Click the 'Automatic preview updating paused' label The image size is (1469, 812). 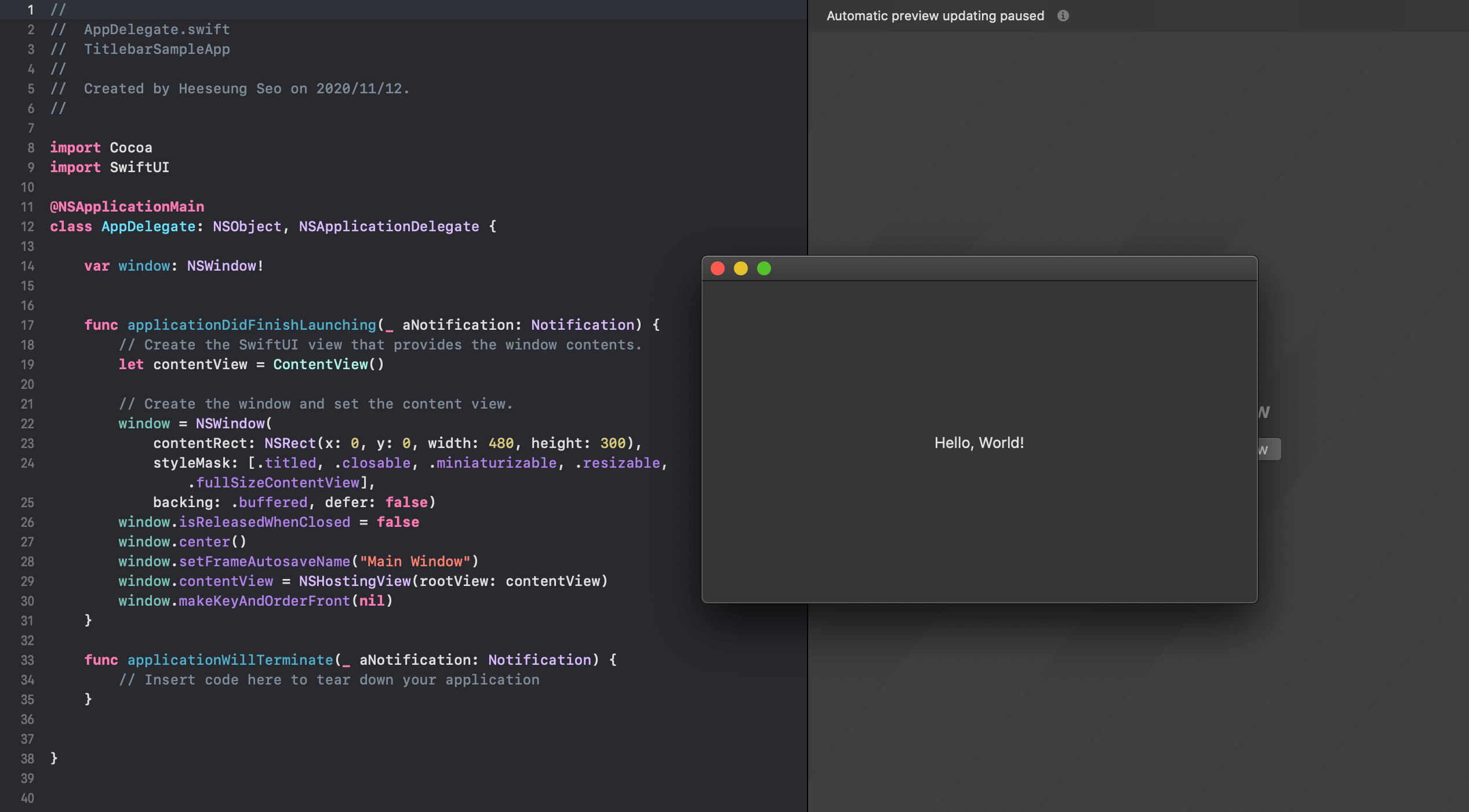coord(935,16)
